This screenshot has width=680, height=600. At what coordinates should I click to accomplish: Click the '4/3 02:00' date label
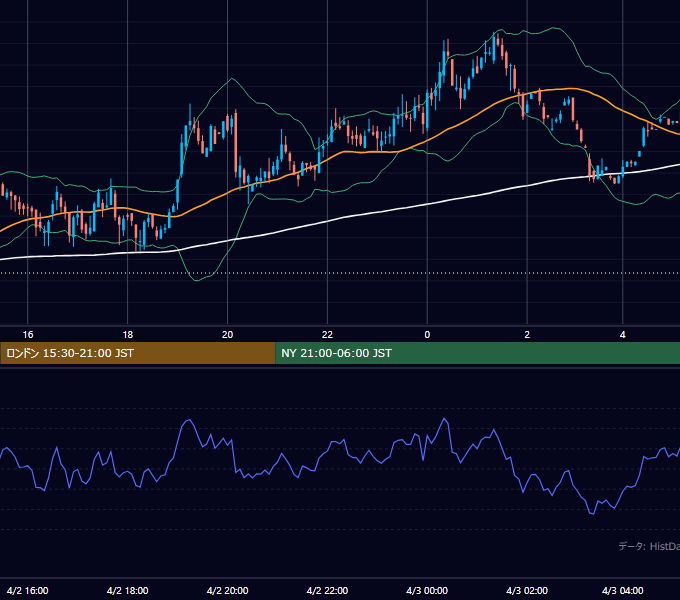(527, 590)
